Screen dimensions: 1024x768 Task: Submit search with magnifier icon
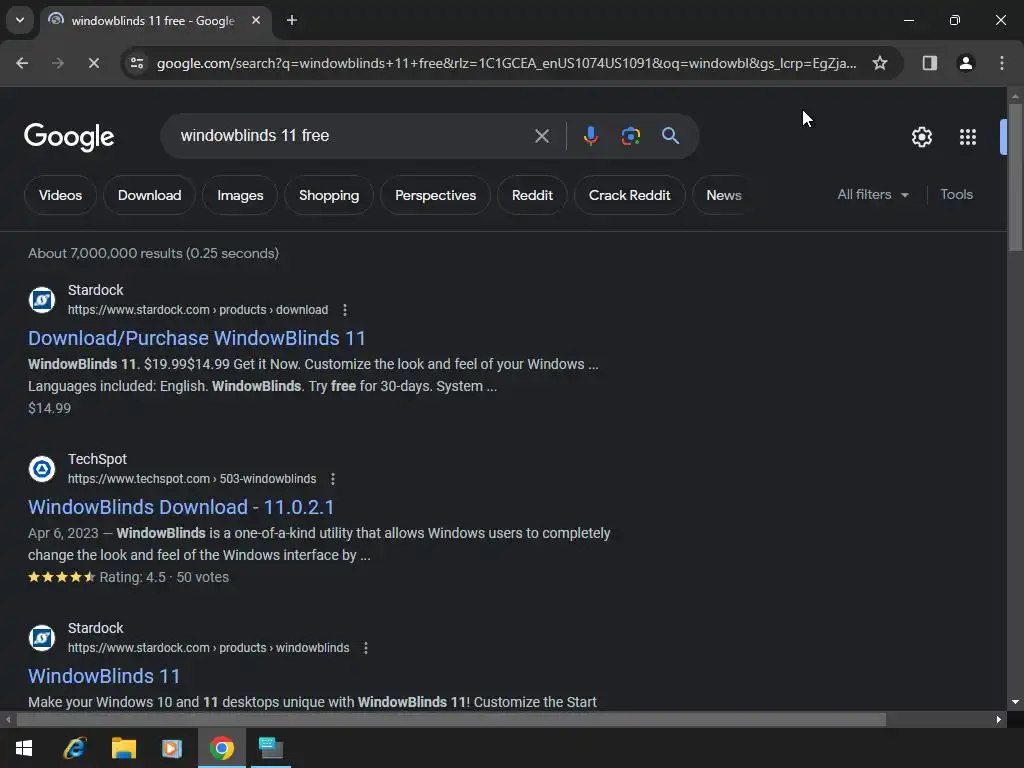click(x=670, y=136)
